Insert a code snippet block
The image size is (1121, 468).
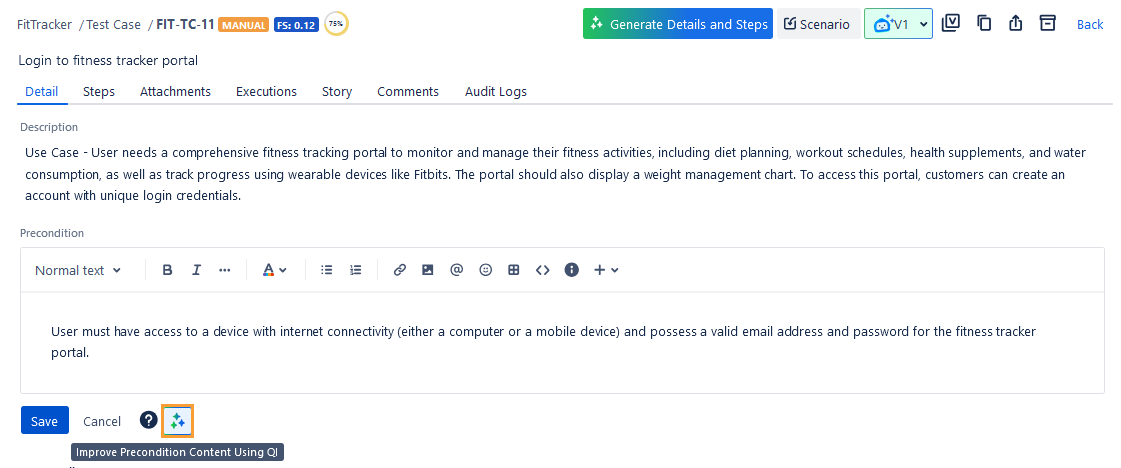543,270
